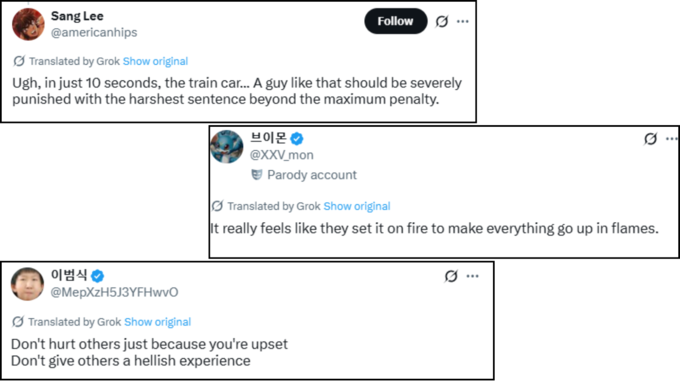Image resolution: width=680 pixels, height=383 pixels.
Task: Click the Sang Lee display name
Action: pos(77,16)
